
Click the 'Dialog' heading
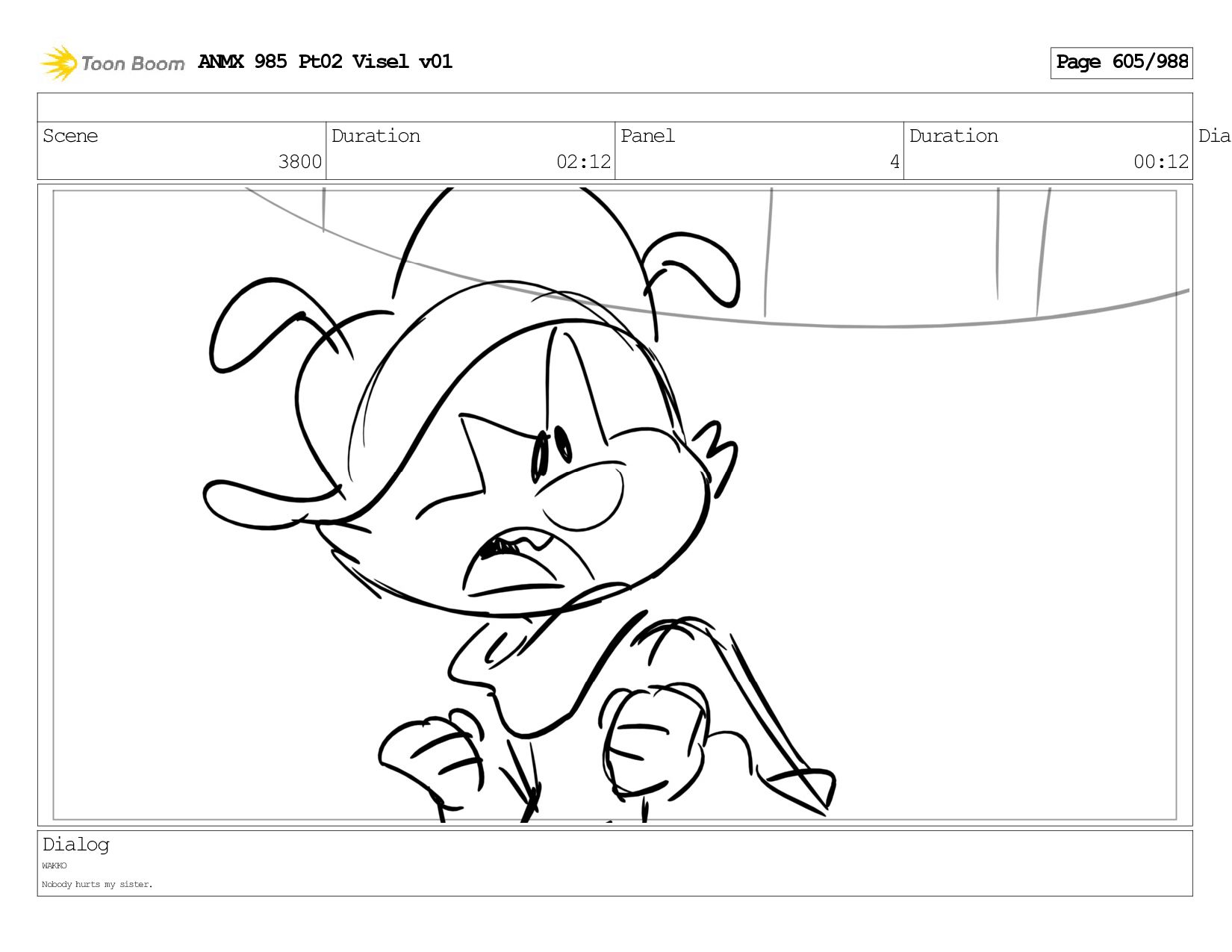tap(75, 845)
